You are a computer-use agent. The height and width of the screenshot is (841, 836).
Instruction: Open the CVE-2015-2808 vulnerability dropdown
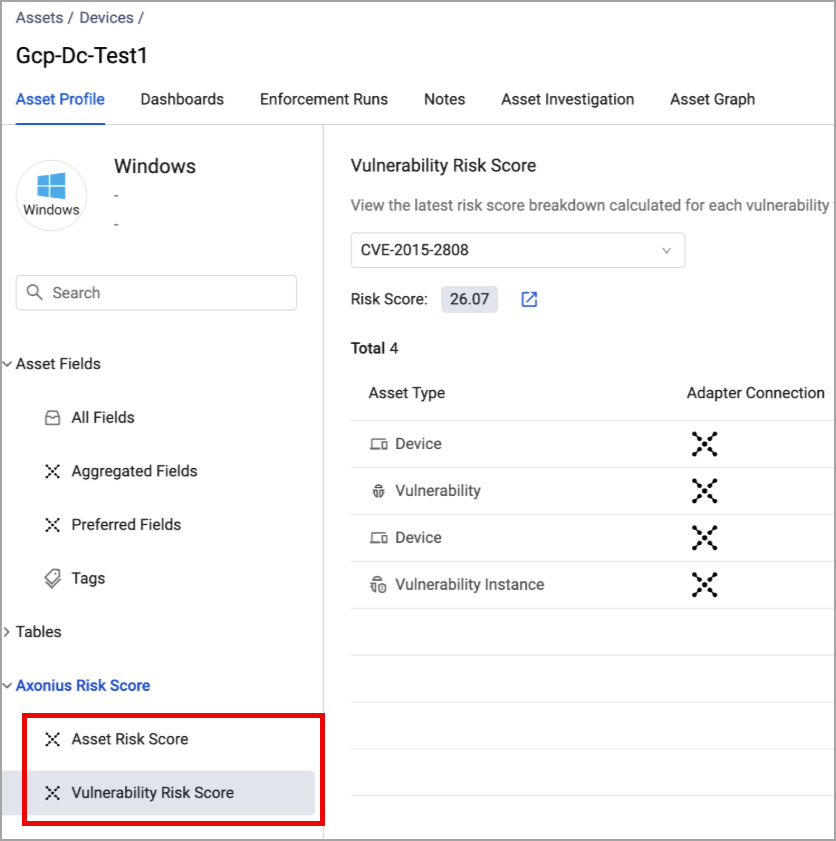tap(518, 250)
